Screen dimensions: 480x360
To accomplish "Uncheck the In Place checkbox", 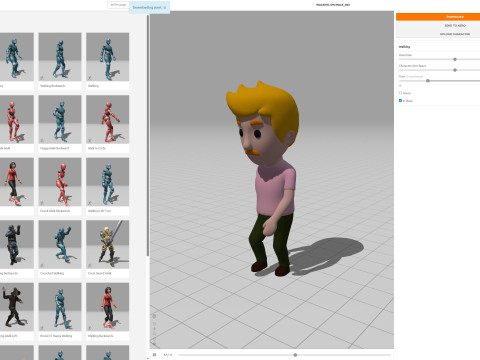I will click(x=400, y=100).
